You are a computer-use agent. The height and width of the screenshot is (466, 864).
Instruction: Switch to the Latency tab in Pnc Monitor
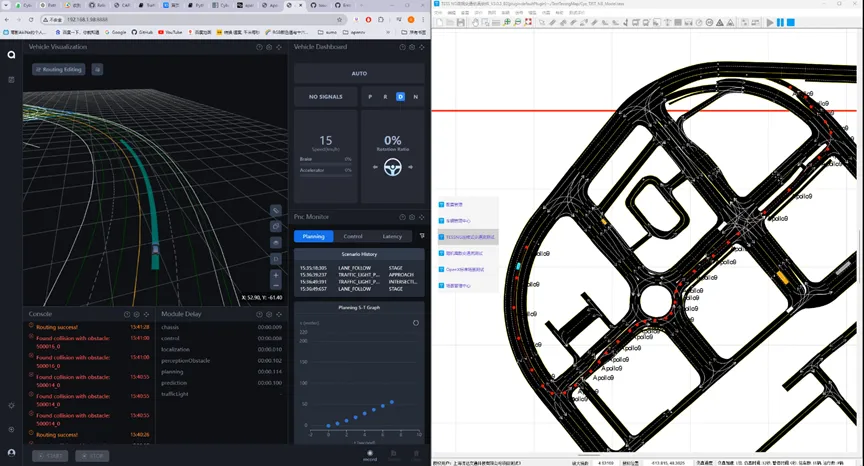pos(392,236)
